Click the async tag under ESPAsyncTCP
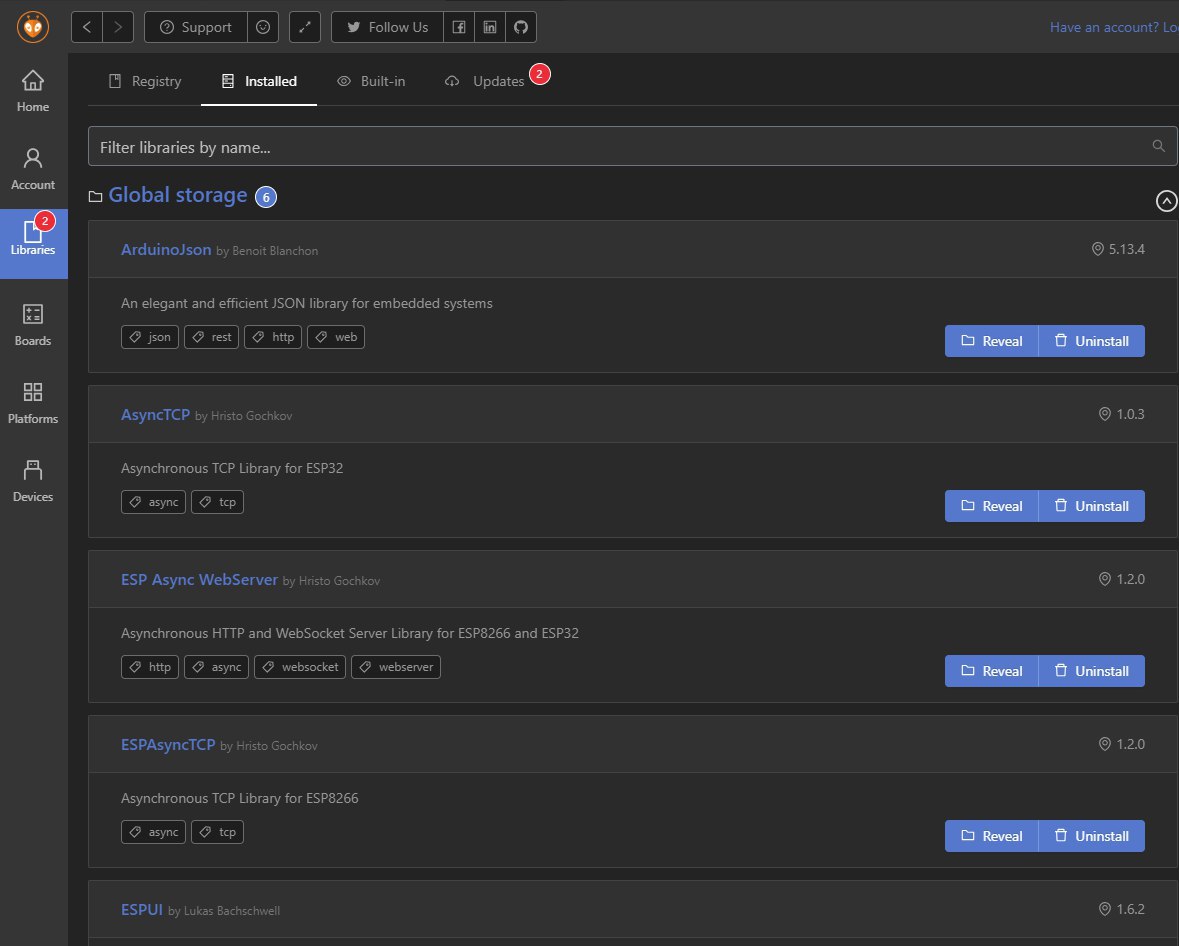1179x946 pixels. 153,832
